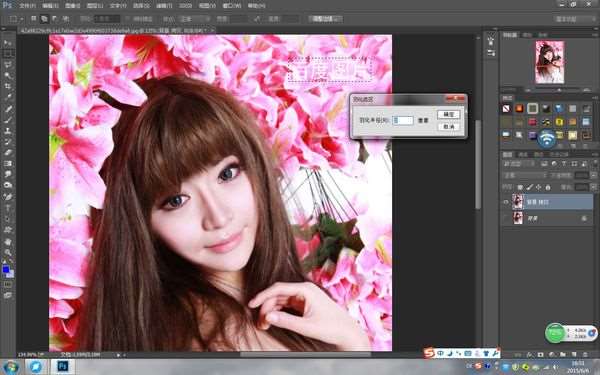Viewport: 600px width, 375px height.
Task: Open the File menu in menu bar
Action: pos(28,6)
